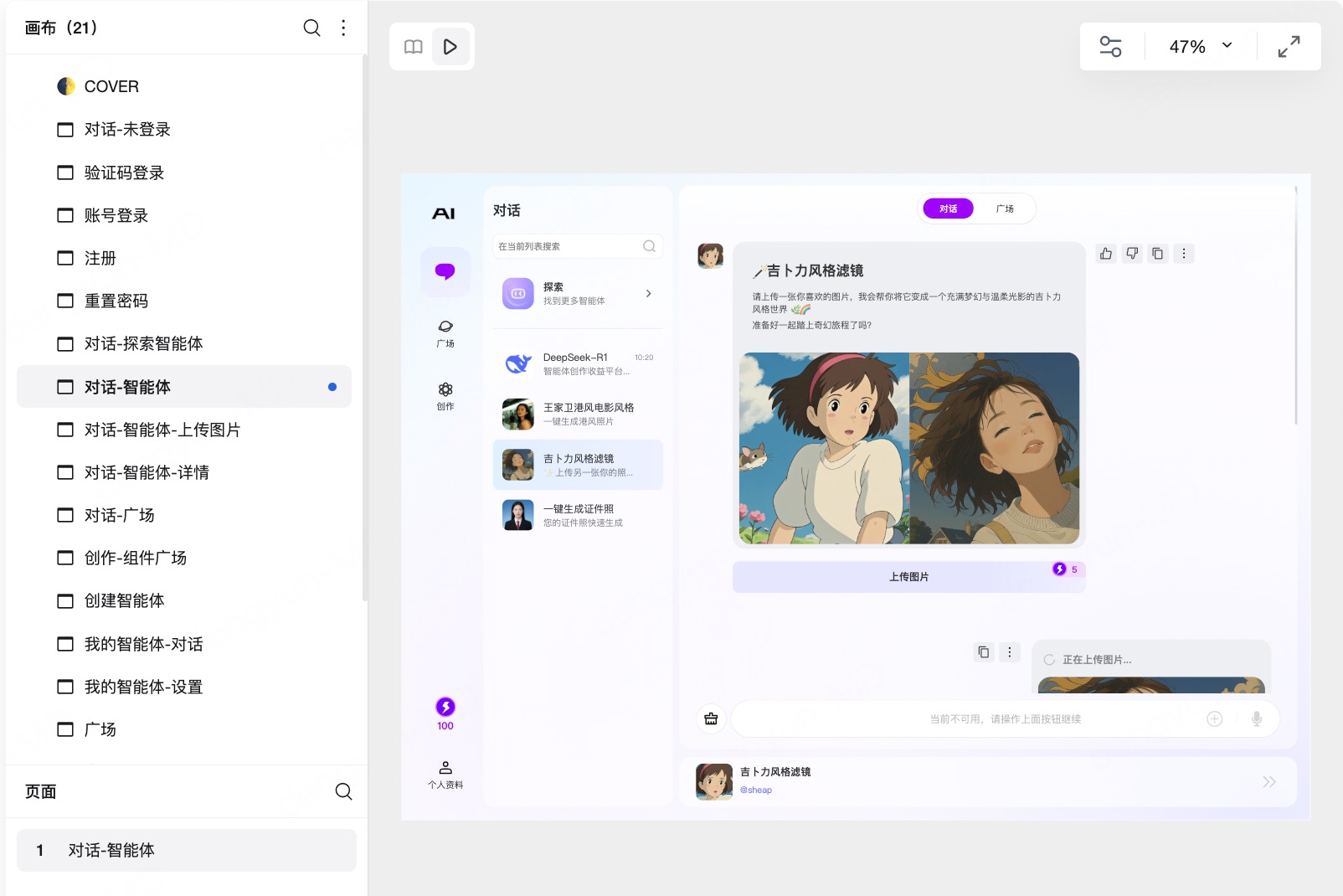1343x896 pixels.
Task: Select the 对话-探索智能体 canvas
Action: point(184,343)
